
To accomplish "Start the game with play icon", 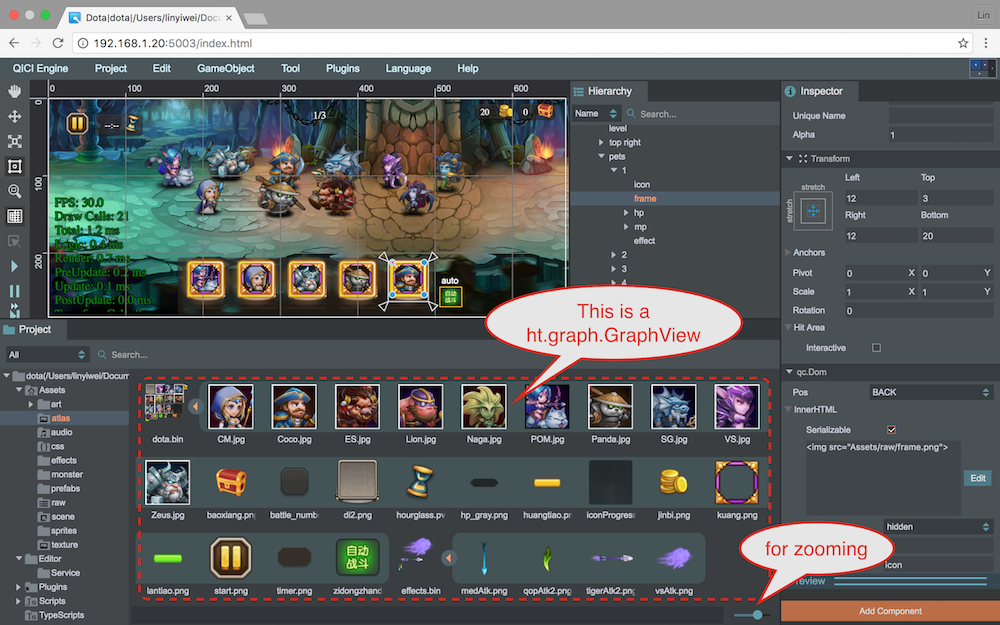I will (x=14, y=266).
